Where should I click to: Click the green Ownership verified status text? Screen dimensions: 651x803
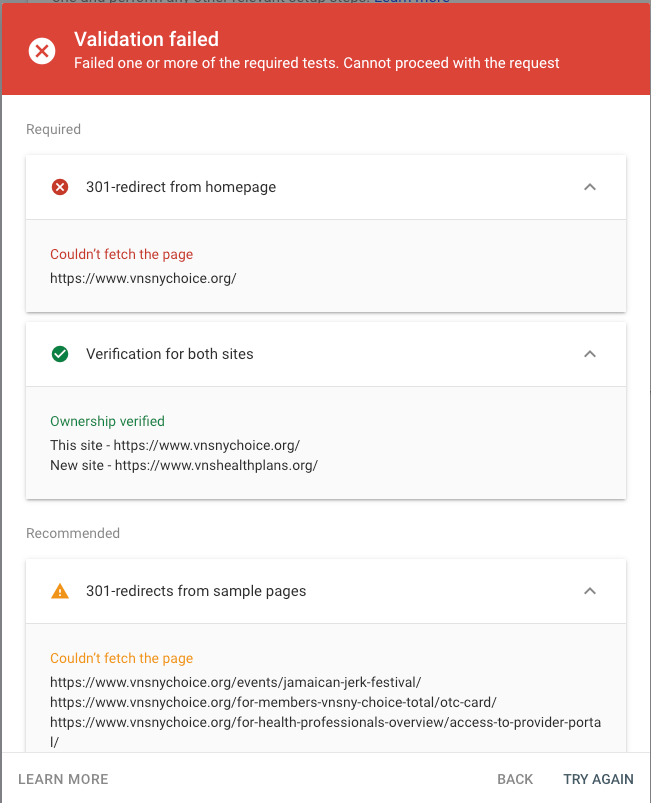click(107, 421)
